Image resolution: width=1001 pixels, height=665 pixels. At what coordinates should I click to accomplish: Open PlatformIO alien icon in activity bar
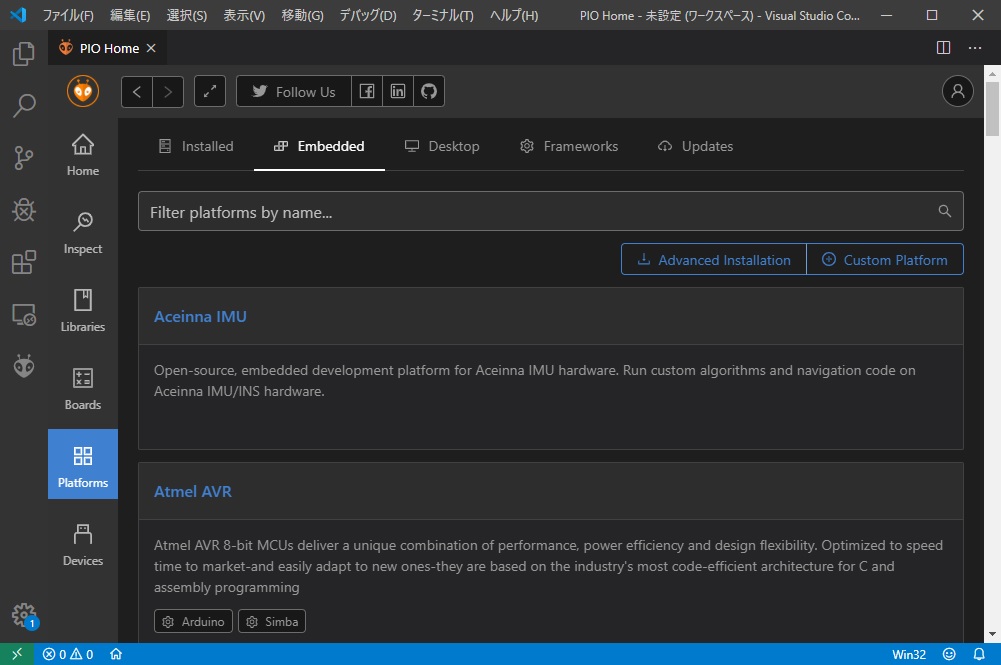point(24,366)
